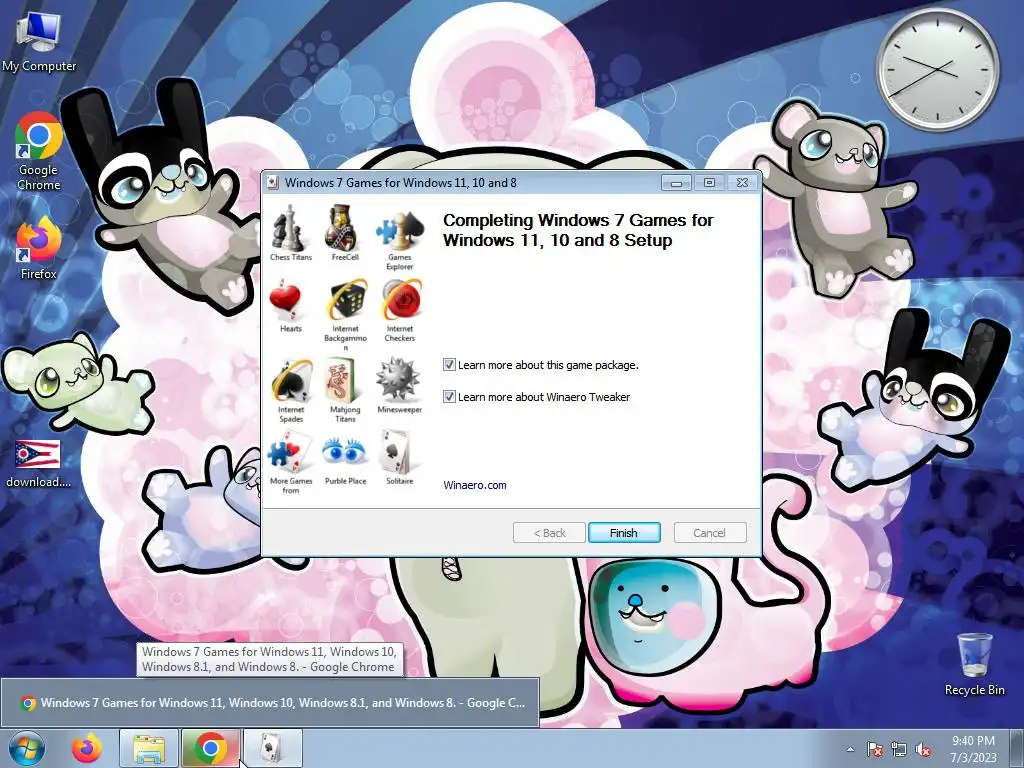Click the muted volume tray icon

point(923,749)
